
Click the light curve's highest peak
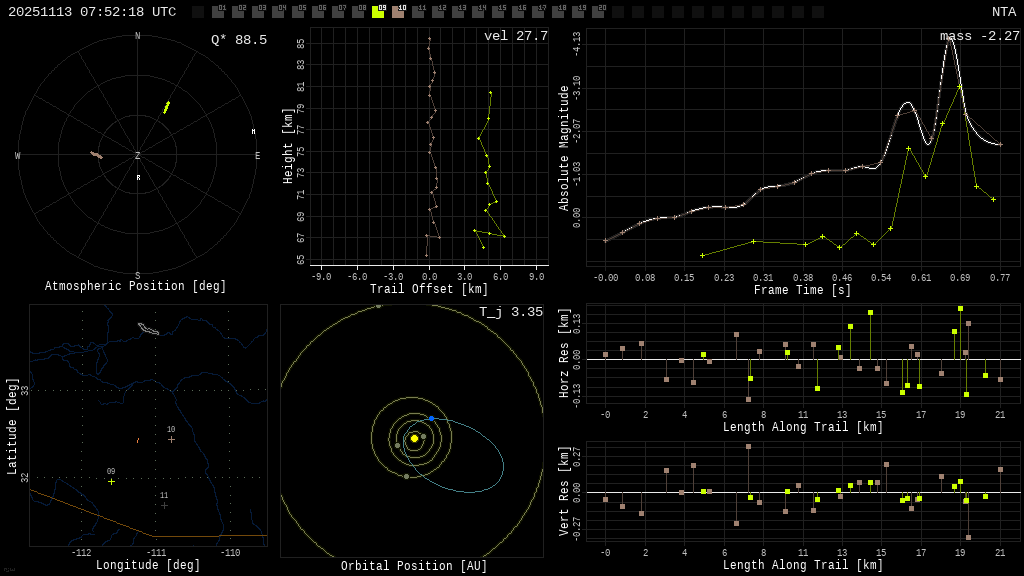click(x=950, y=38)
